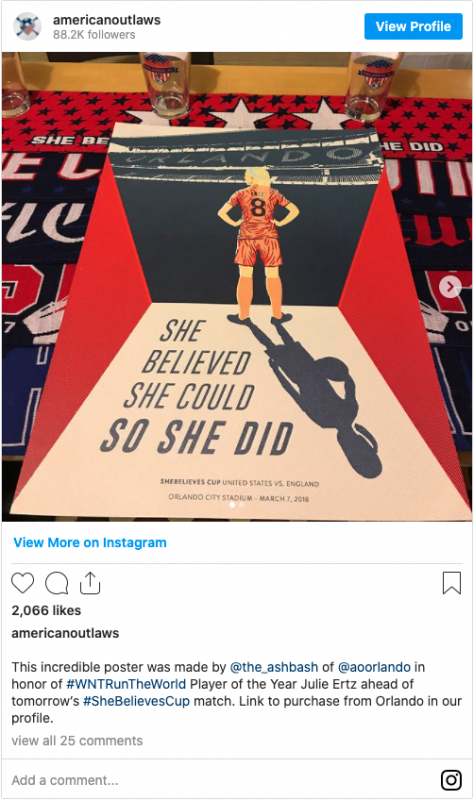Click the View Profile button
Image resolution: width=474 pixels, height=800 pixels.
click(x=413, y=27)
